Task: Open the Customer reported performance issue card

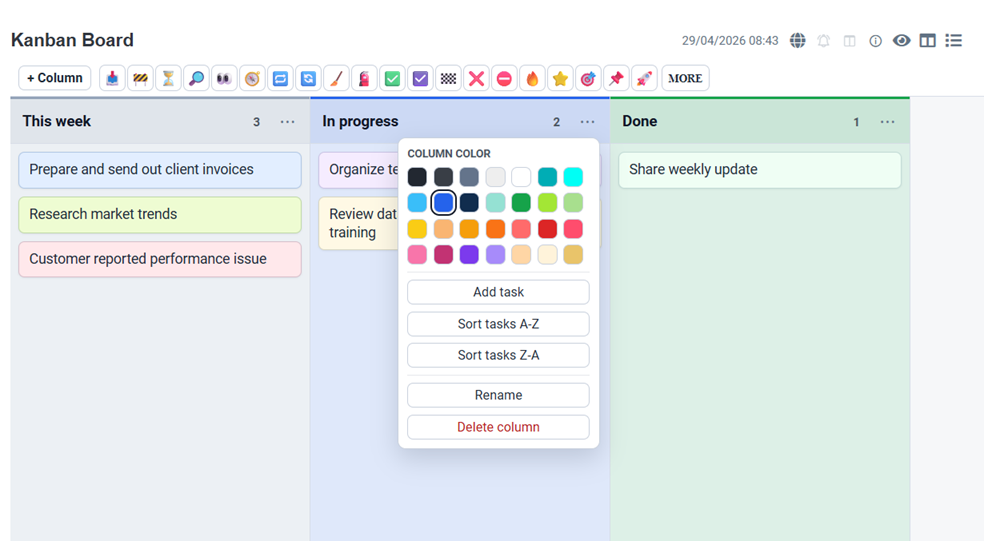Action: tap(160, 259)
